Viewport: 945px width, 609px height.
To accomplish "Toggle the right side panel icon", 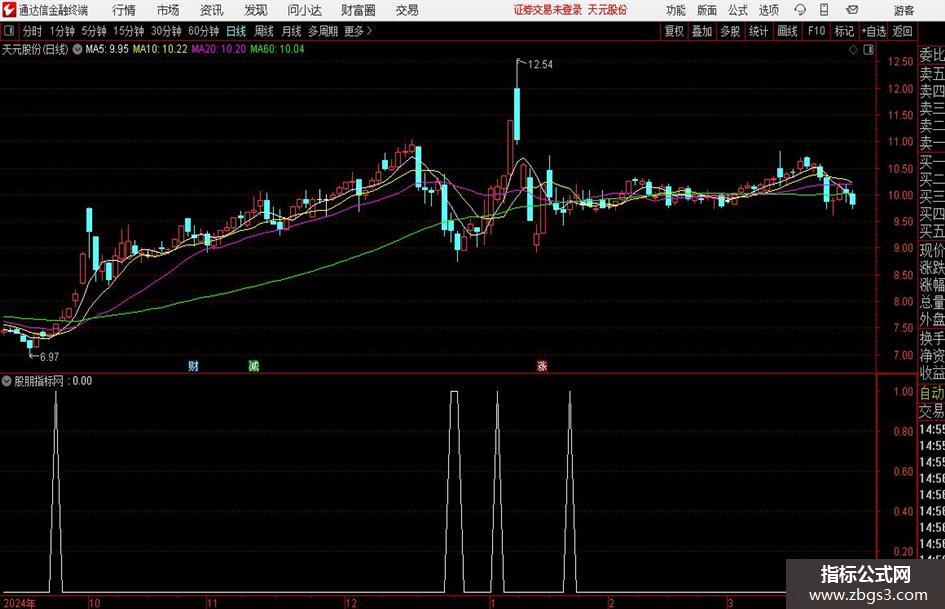I will [868, 50].
